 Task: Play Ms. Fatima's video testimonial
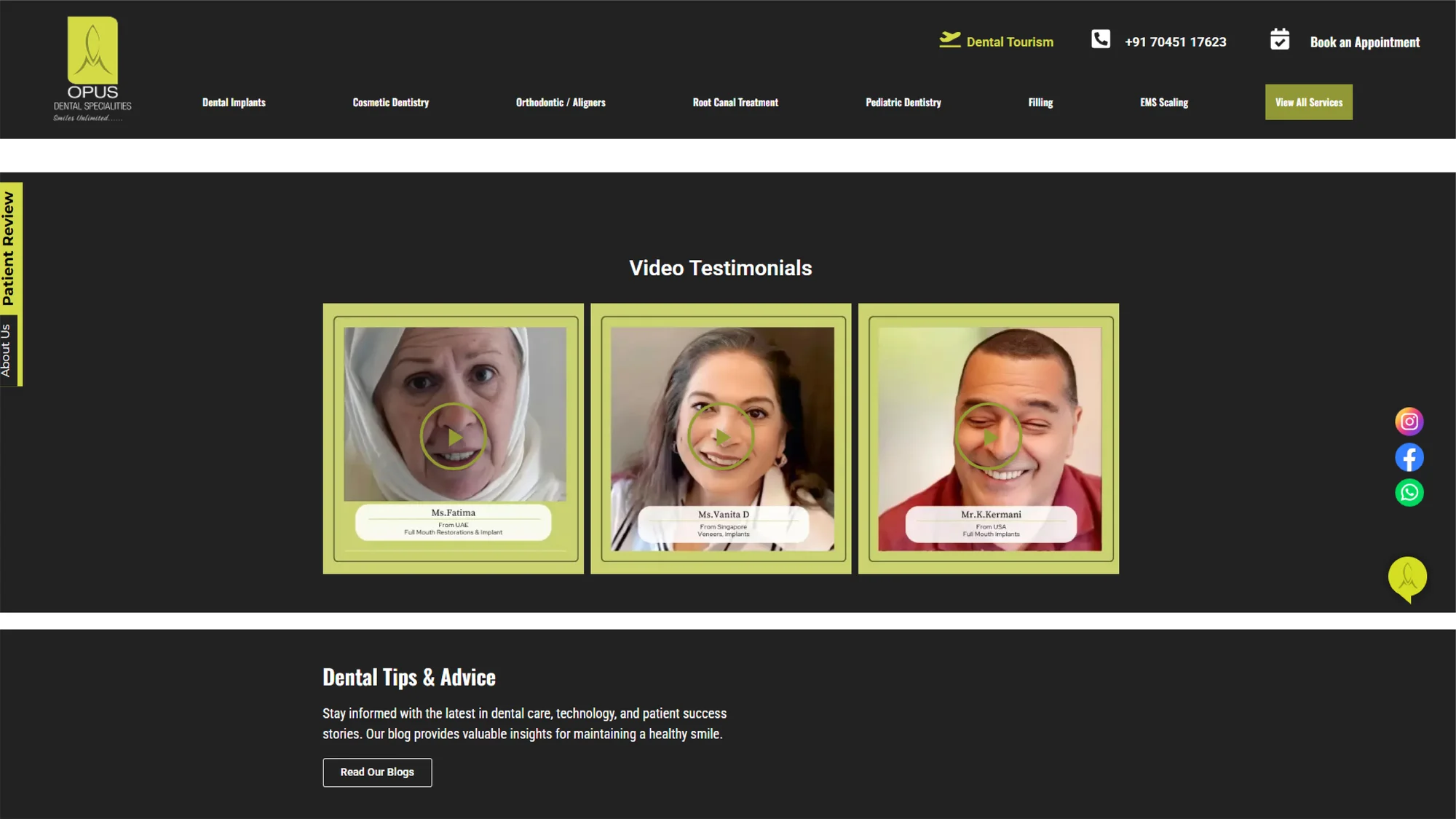(x=453, y=437)
